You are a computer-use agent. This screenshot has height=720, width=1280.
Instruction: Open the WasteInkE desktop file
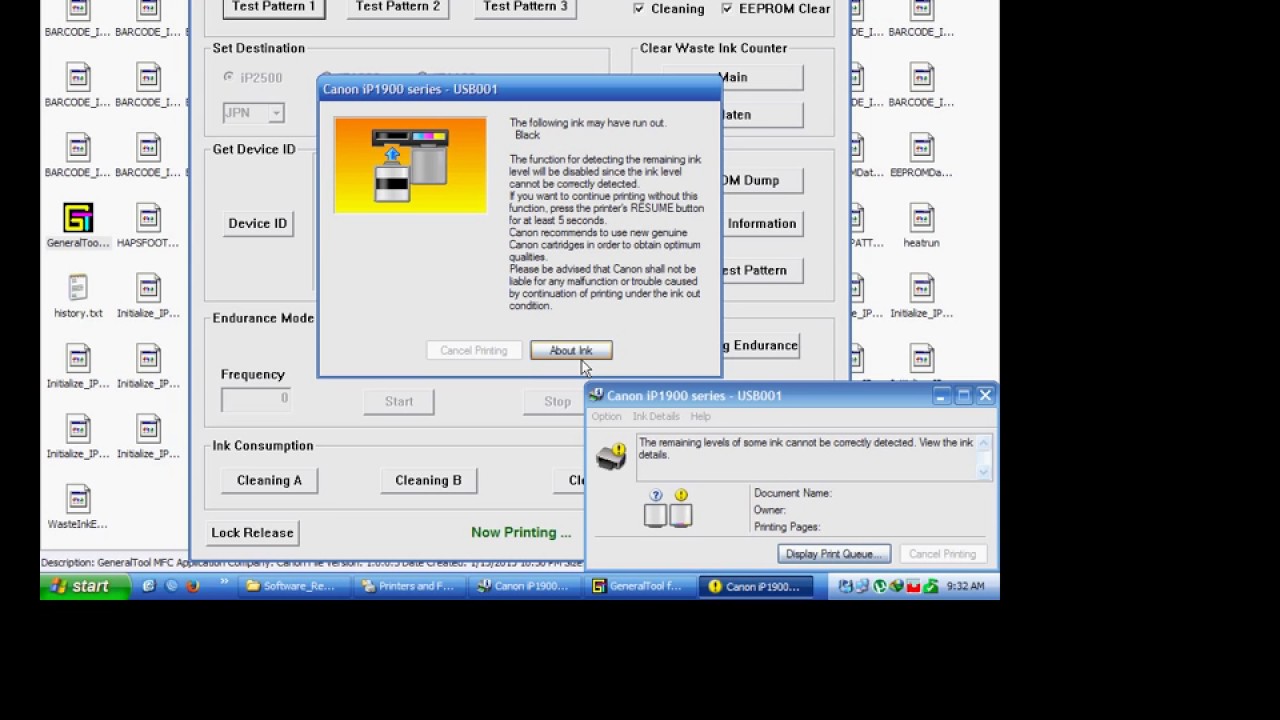coord(78,507)
